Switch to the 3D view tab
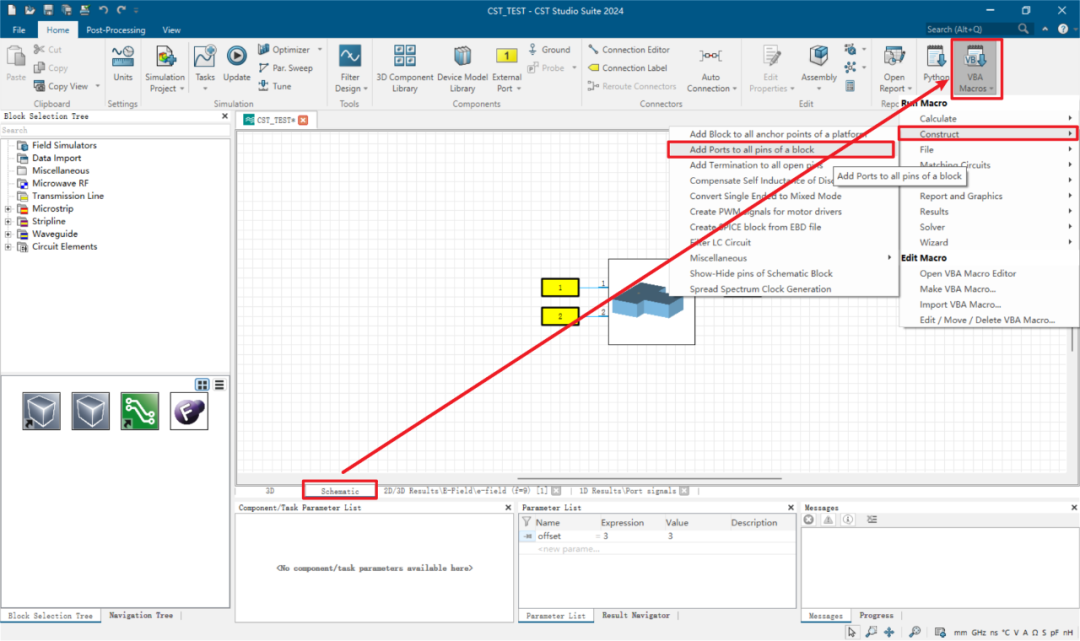1080x641 pixels. (270, 491)
